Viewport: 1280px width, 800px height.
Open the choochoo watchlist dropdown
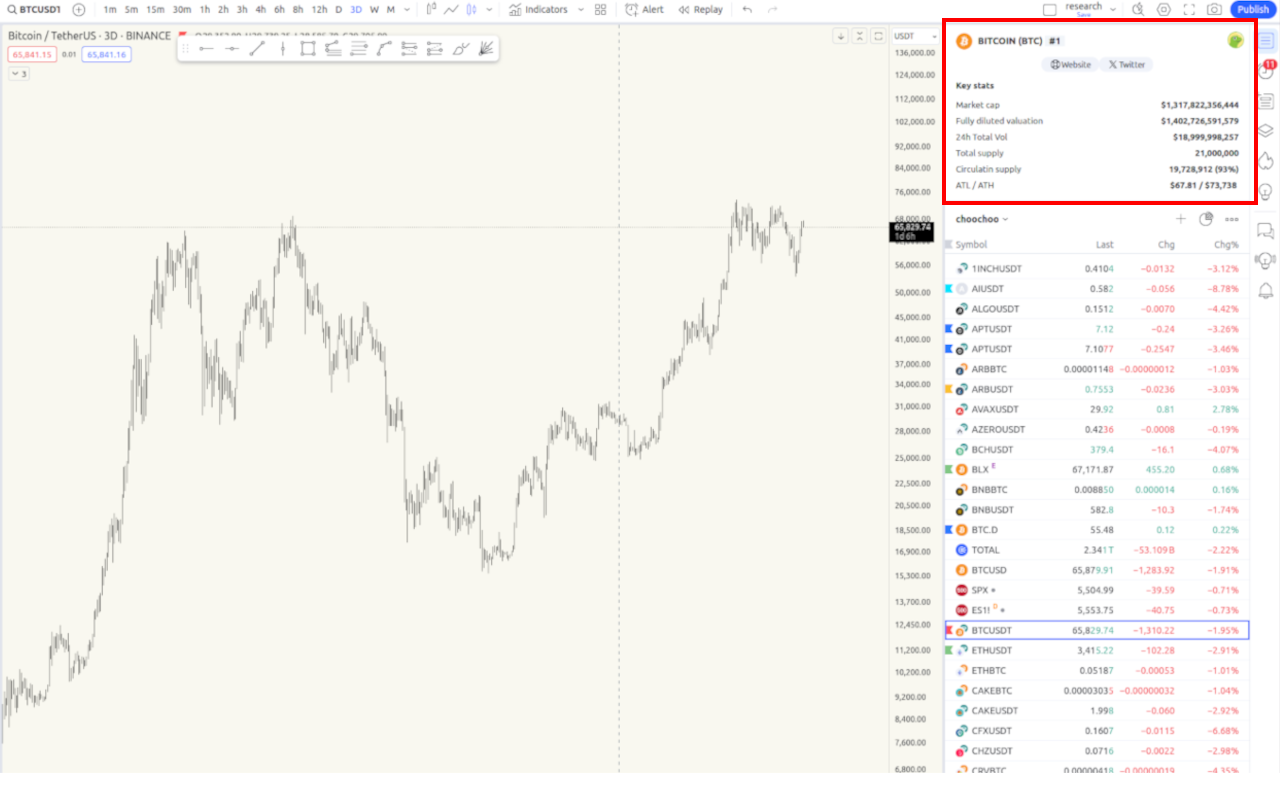[982, 219]
